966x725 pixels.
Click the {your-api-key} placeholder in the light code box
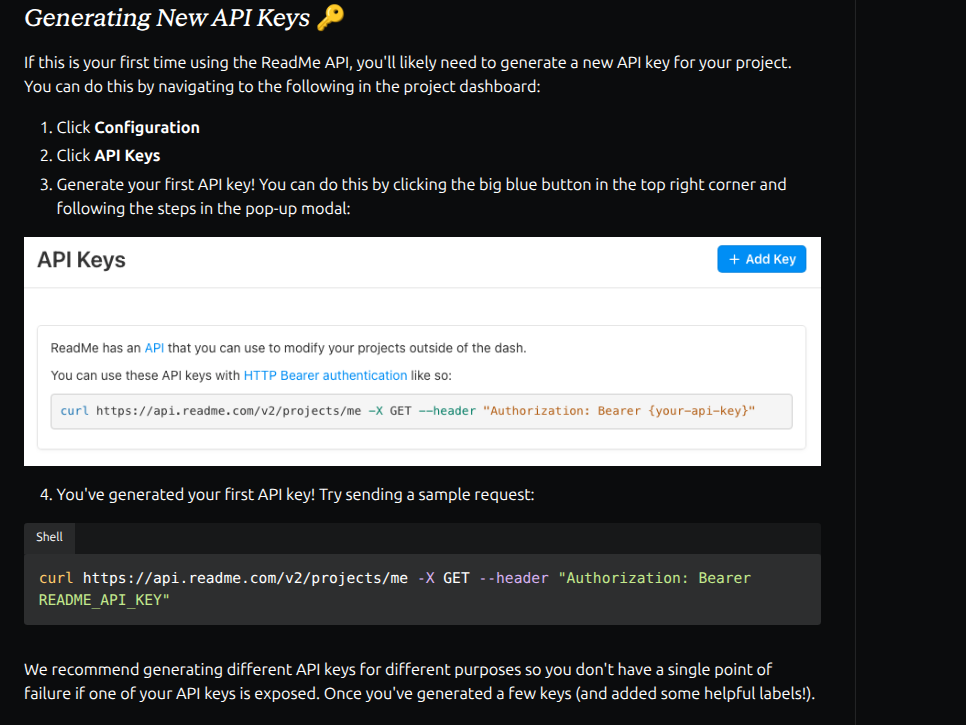click(699, 411)
